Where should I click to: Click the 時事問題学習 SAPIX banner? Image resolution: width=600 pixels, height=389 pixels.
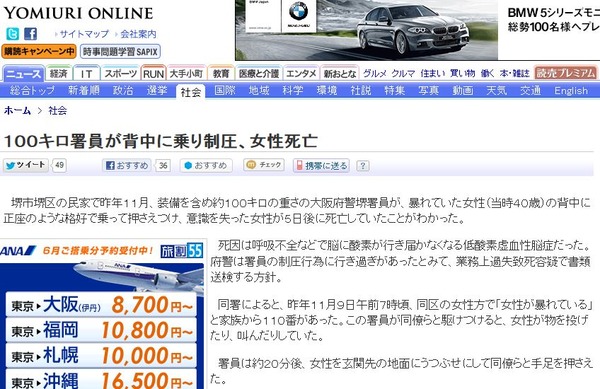click(x=120, y=51)
